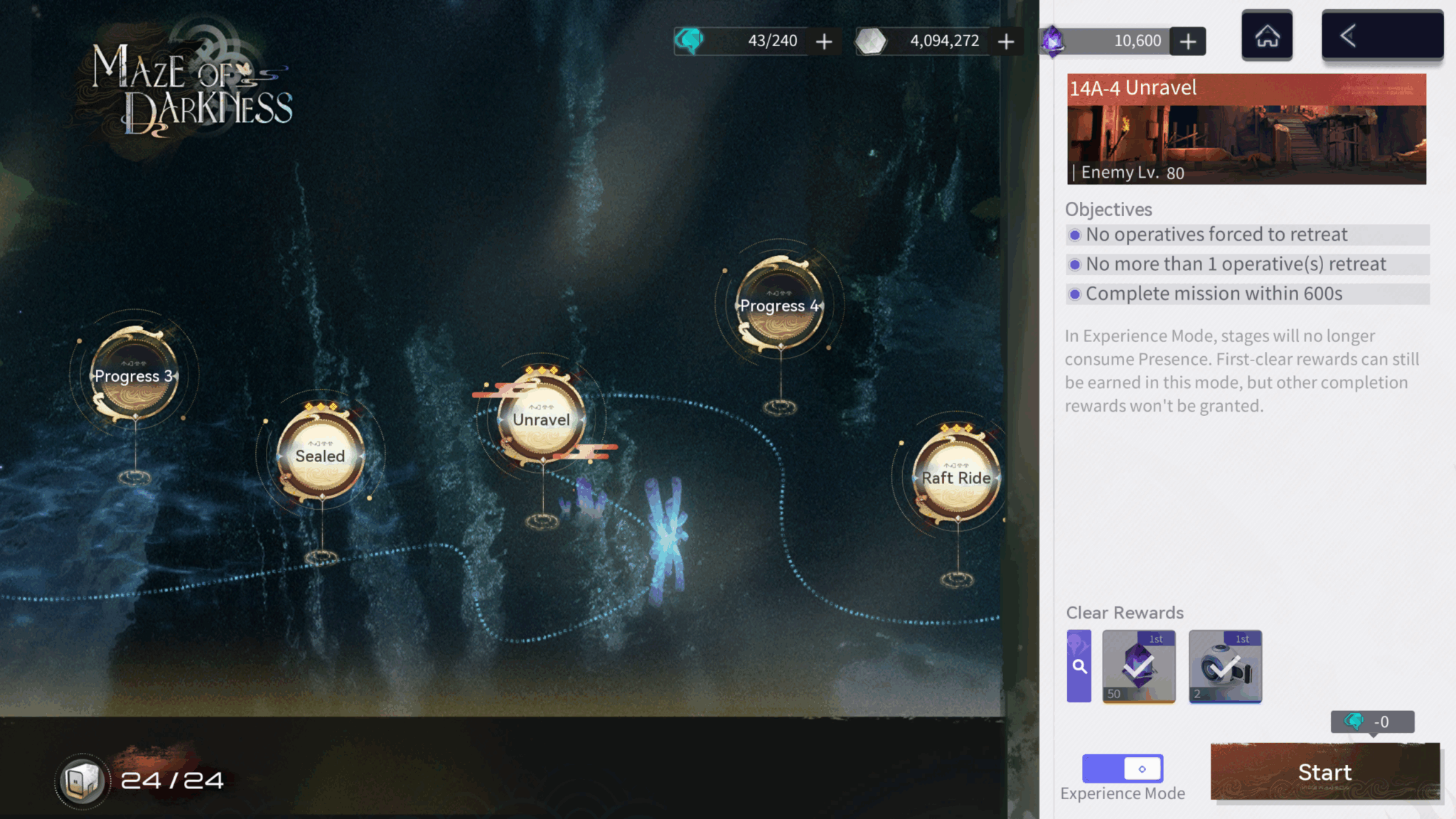
Task: Select the Unravel stage node
Action: point(542,419)
